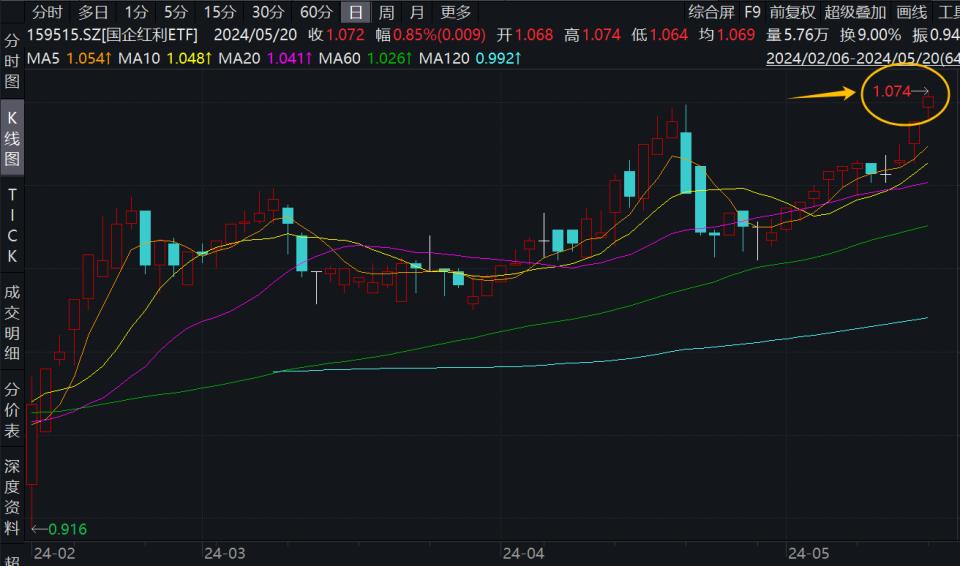This screenshot has width=960, height=566.
Task: Activate the 画线 drawing-line tool
Action: click(x=912, y=12)
